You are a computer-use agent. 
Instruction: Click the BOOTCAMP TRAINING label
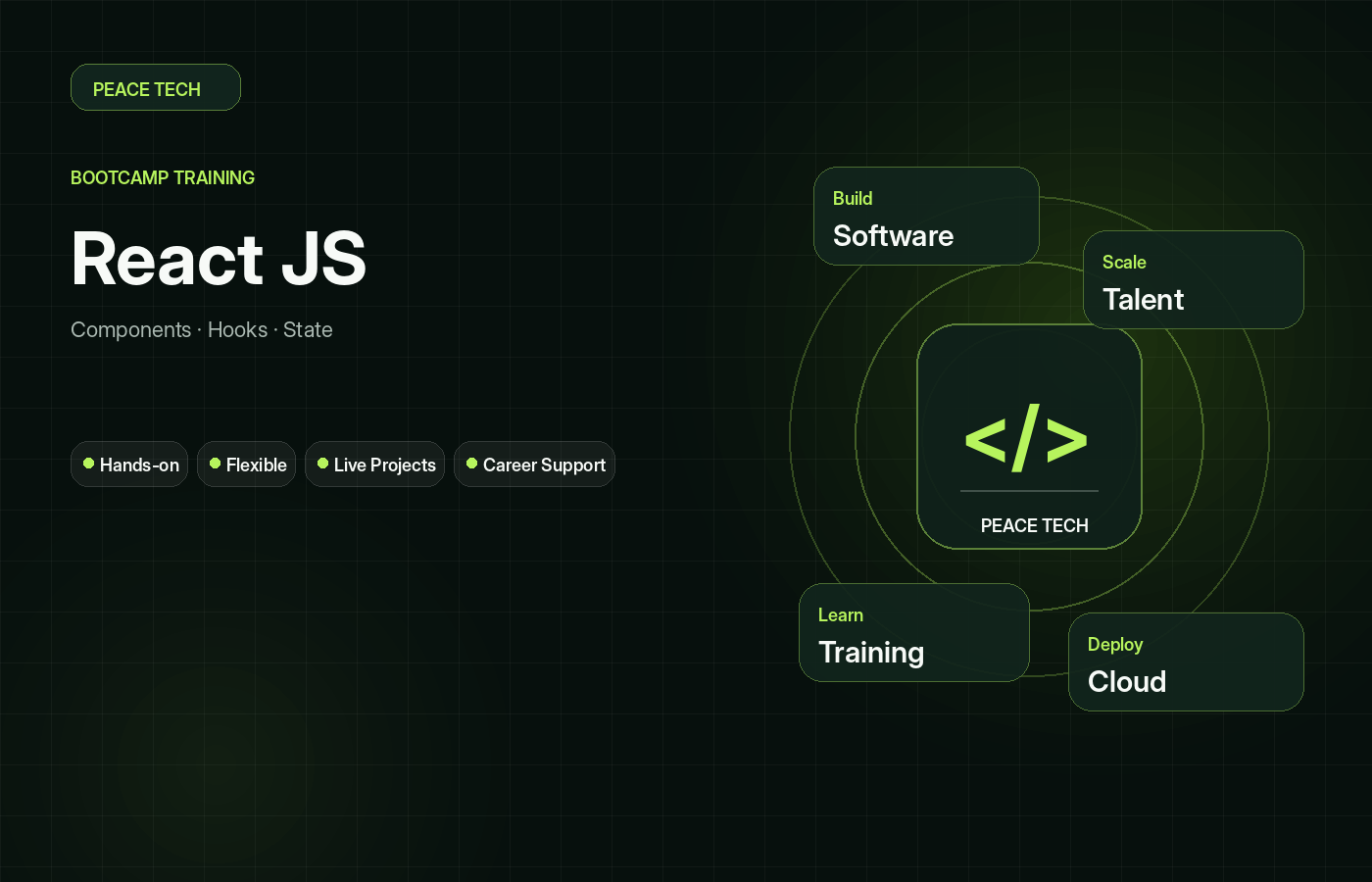point(163,177)
